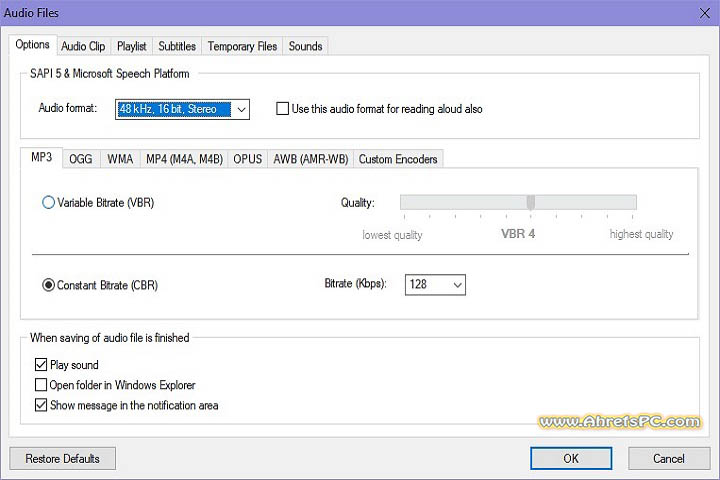
Task: Open the Temporary Files tab
Action: (x=242, y=46)
